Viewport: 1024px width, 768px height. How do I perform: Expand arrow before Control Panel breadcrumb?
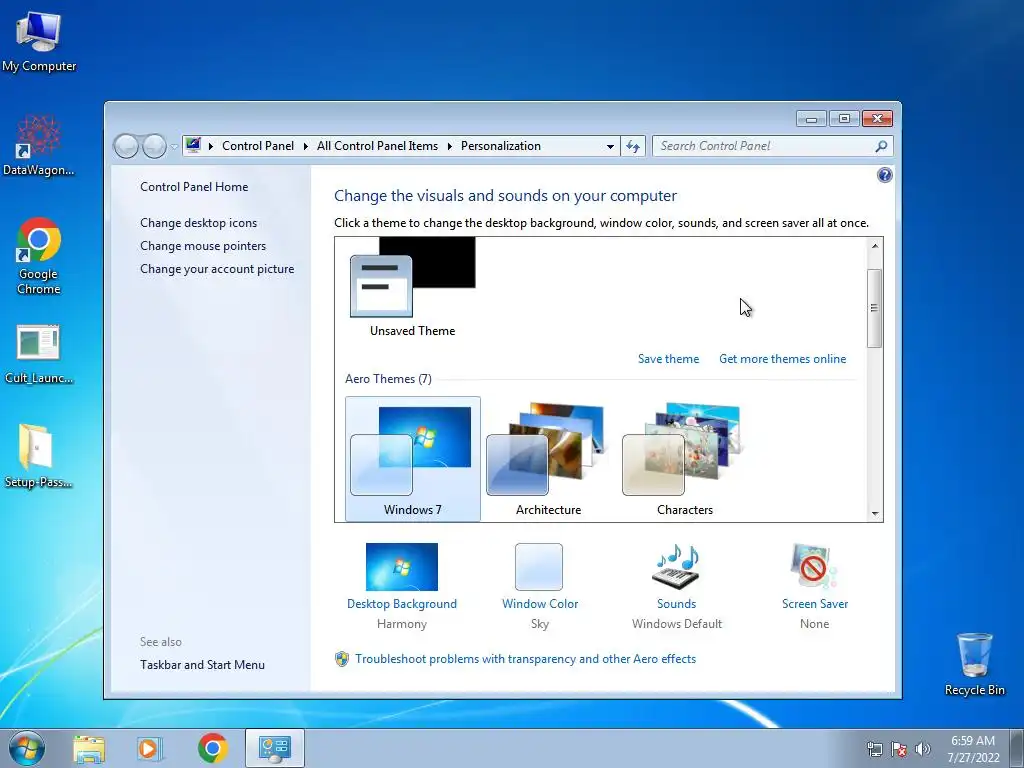pyautogui.click(x=210, y=146)
